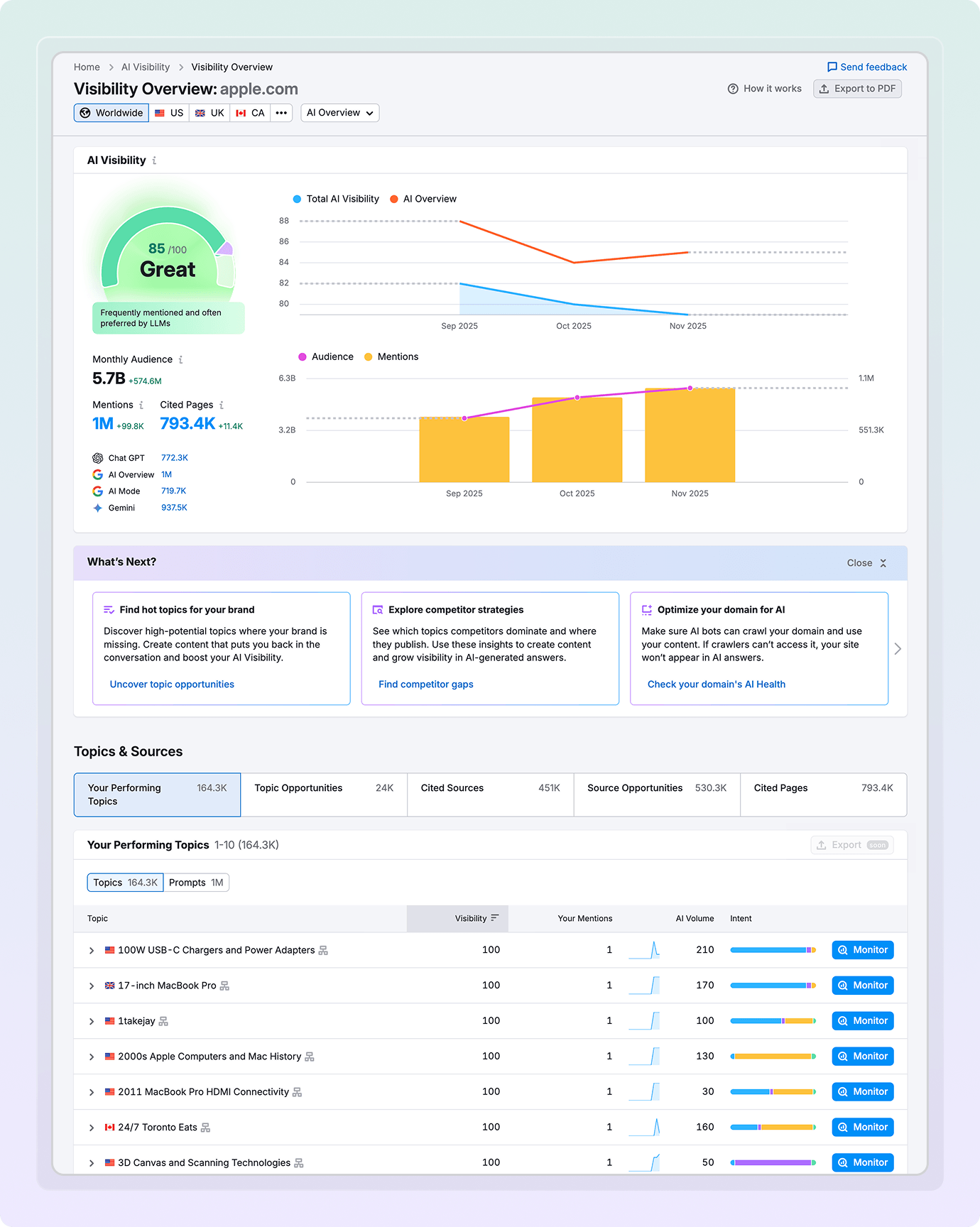The width and height of the screenshot is (980, 1227).
Task: Click hierarchy icon beside 2000s Apple Computers topic
Action: [310, 1057]
